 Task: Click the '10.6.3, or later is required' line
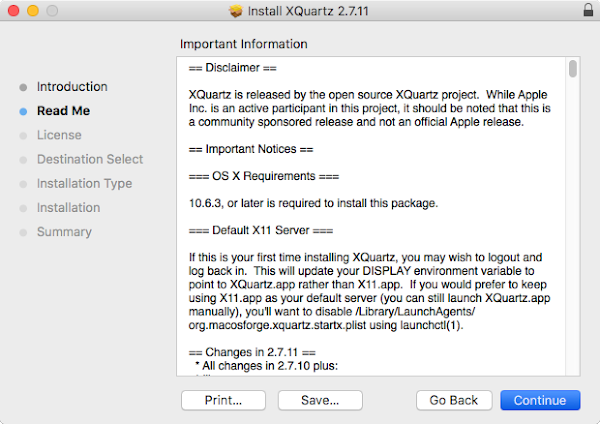pos(313,203)
